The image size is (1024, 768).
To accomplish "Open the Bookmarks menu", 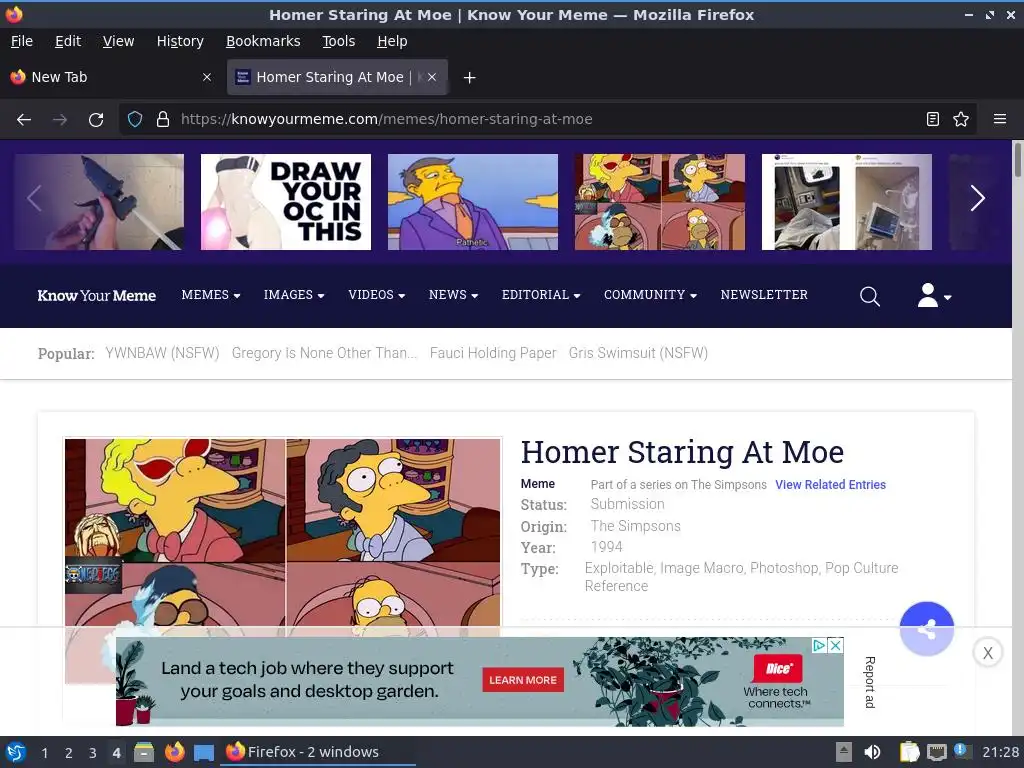I will [263, 41].
